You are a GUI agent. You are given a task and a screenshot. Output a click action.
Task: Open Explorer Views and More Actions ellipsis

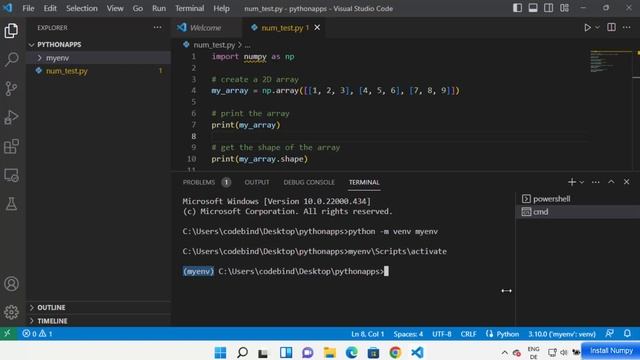tap(157, 27)
